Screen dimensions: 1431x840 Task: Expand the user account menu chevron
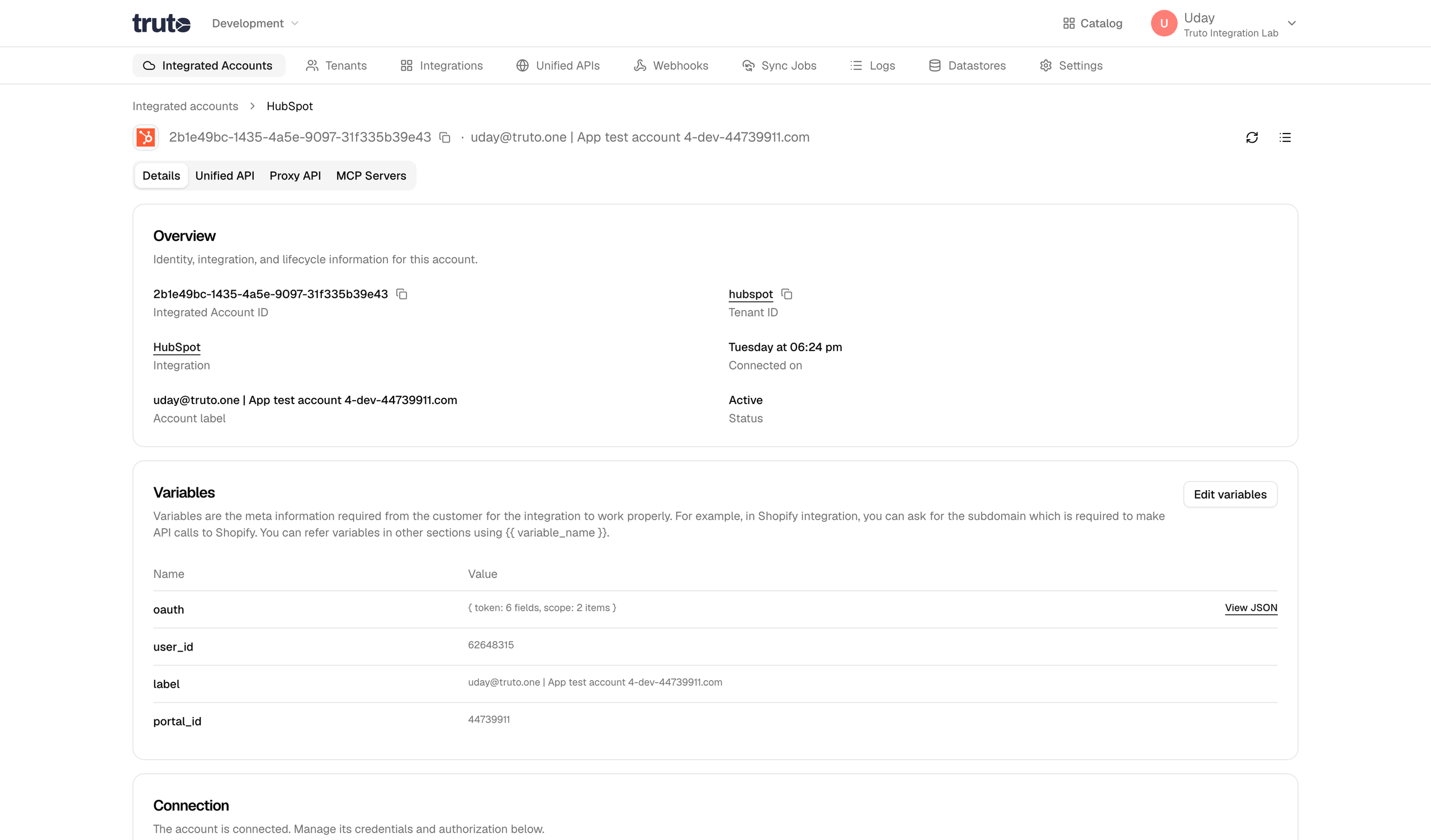(1291, 23)
